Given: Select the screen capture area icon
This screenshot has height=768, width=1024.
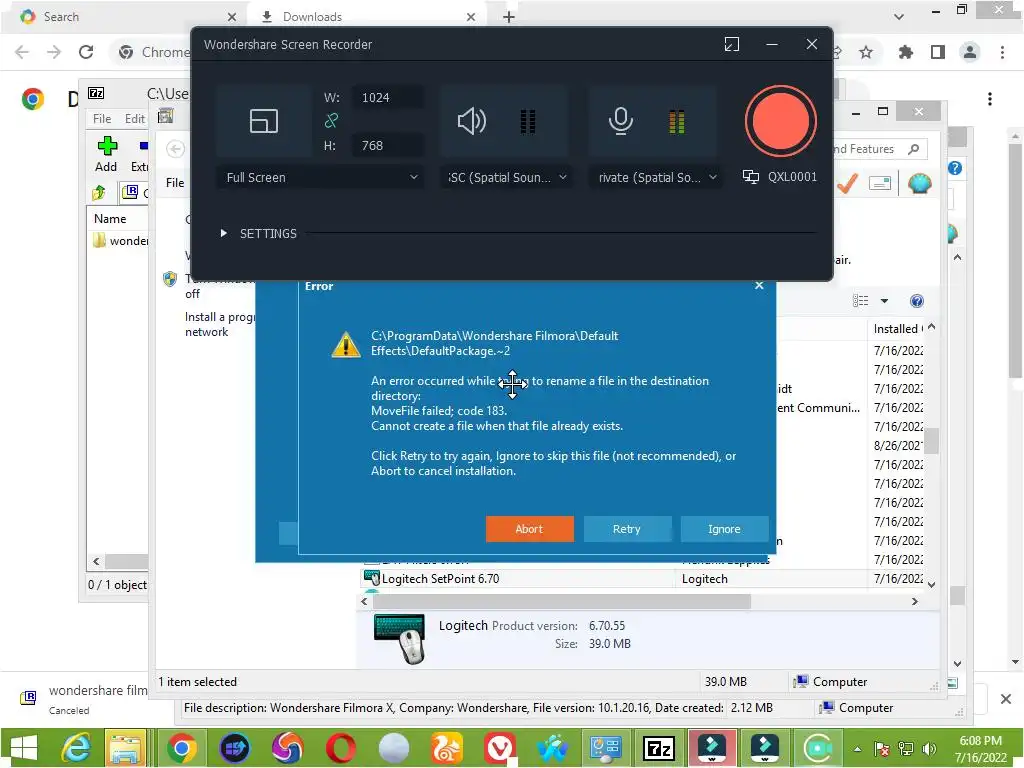Looking at the screenshot, I should pyautogui.click(x=264, y=121).
